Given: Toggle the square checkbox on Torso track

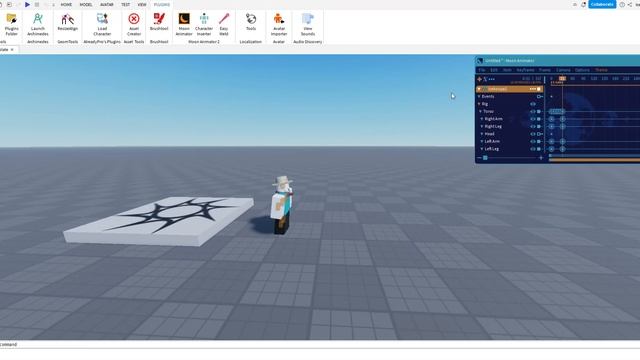Looking at the screenshot, I should pos(539,111).
